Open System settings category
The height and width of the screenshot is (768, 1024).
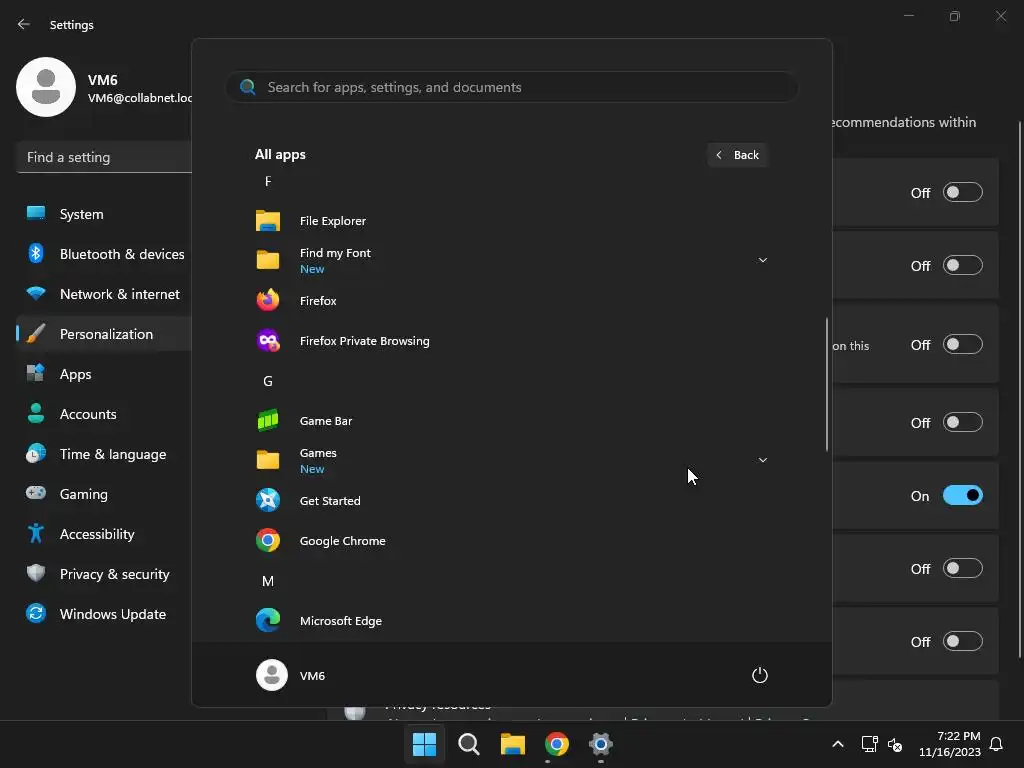[104, 214]
